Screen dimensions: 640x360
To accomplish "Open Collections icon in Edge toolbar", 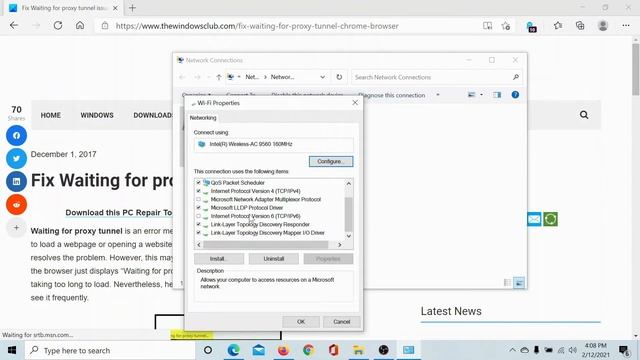I will (580, 26).
